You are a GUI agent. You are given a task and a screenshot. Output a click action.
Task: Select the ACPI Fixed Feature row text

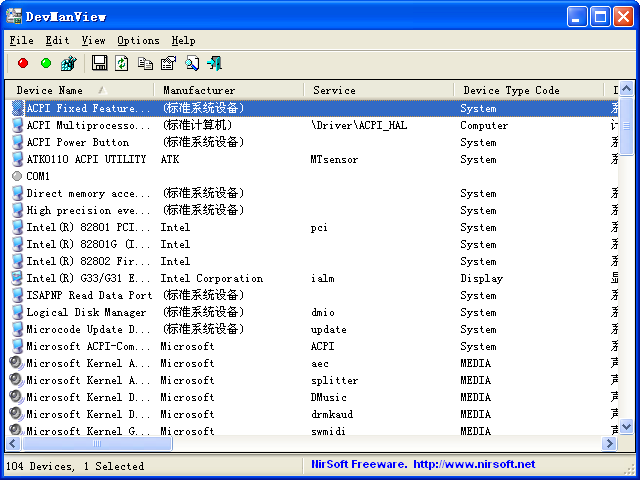click(88, 108)
